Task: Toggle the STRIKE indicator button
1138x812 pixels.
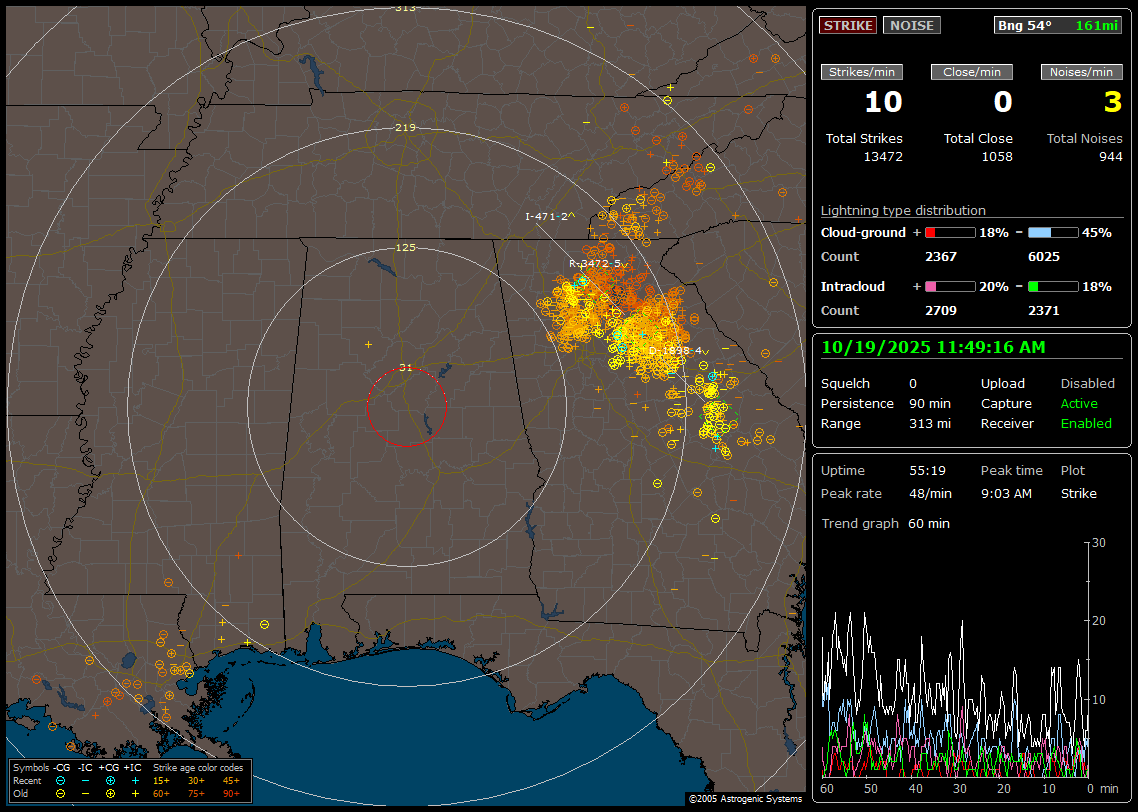Action: coord(848,26)
